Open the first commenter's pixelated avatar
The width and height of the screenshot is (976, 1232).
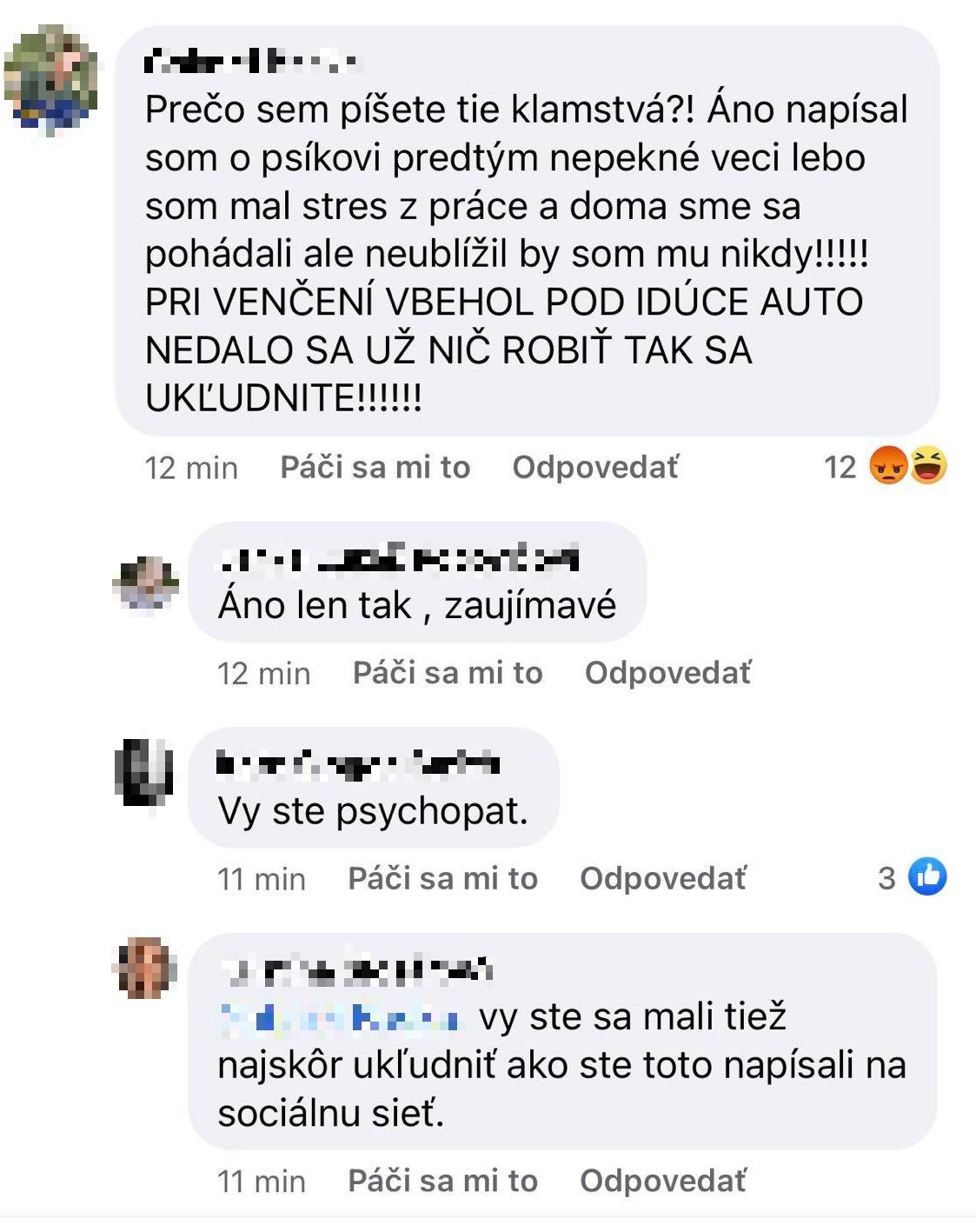[52, 80]
